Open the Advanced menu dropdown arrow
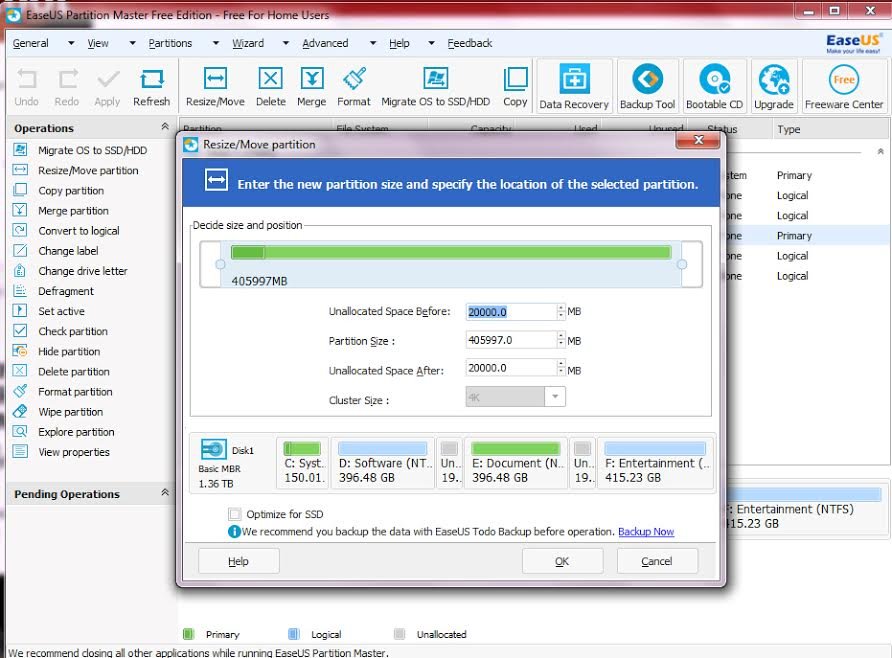Screen dimensions: 892x658 point(373,43)
